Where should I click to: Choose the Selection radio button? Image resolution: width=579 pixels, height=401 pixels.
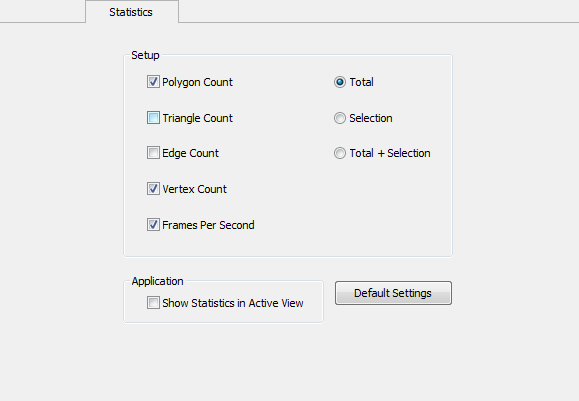340,118
